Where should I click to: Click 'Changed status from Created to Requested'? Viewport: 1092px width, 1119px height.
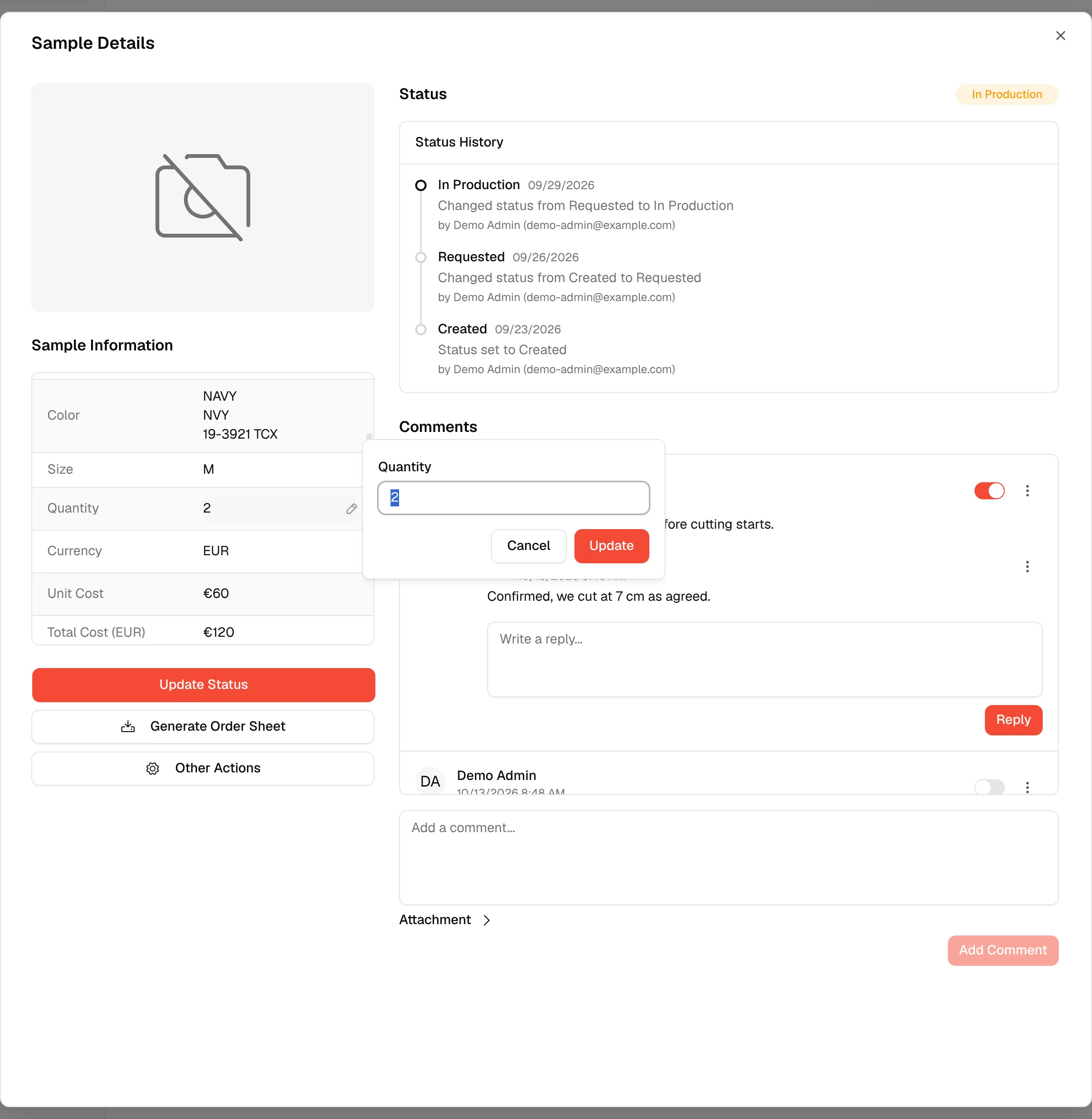pos(570,278)
